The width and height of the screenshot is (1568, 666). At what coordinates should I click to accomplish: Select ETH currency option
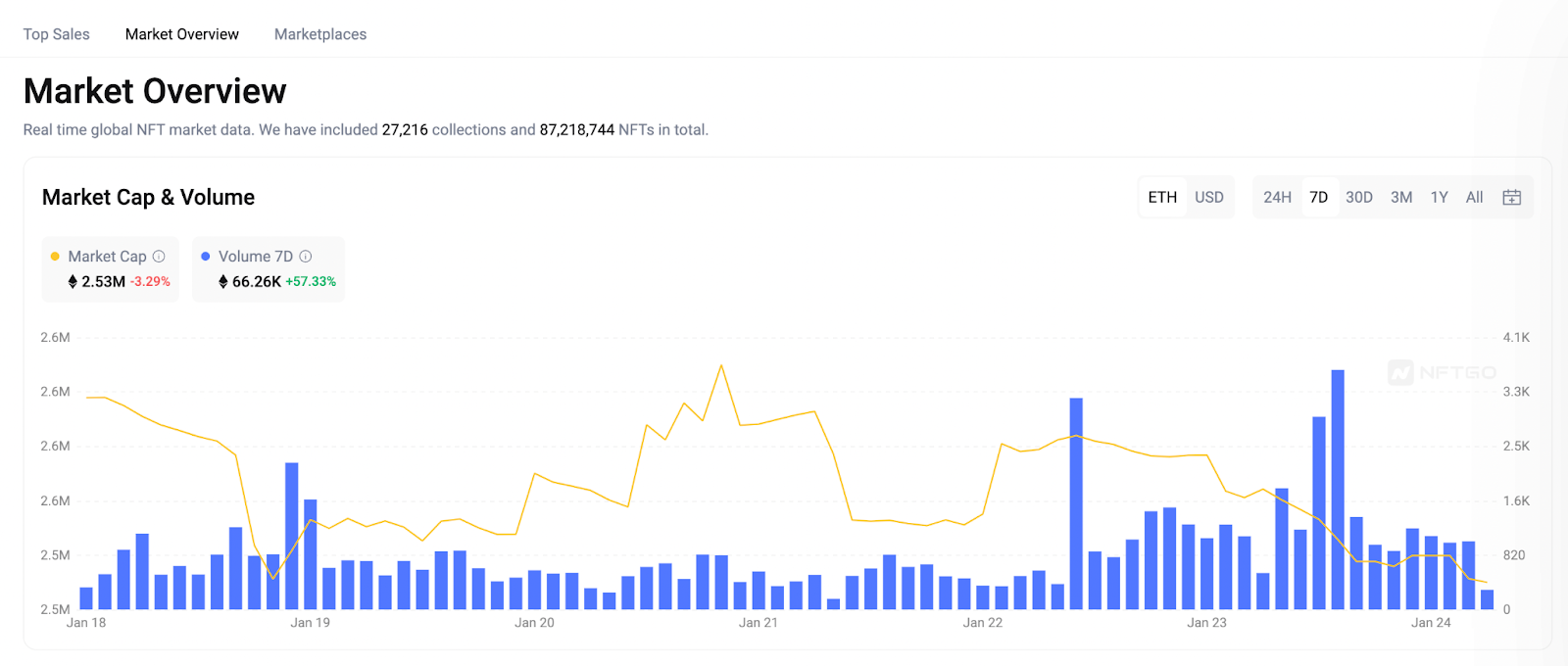click(1162, 197)
